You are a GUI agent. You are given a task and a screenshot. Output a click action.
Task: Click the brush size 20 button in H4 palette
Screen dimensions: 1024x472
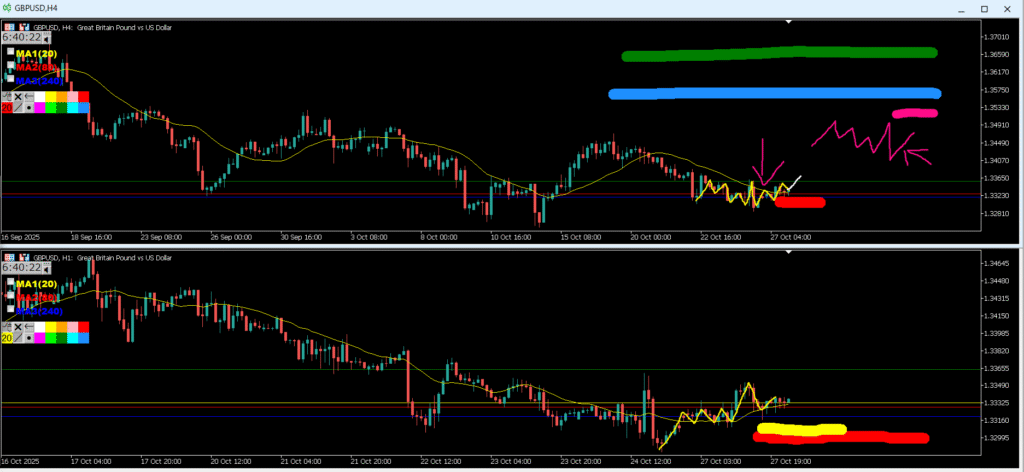click(7, 107)
